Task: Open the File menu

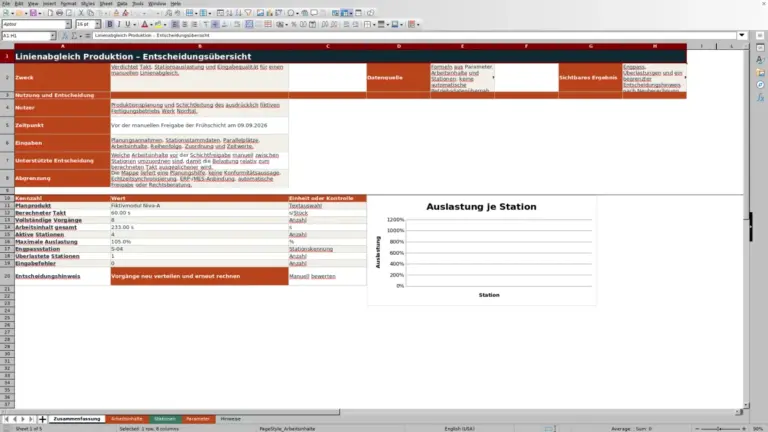Action: coord(5,3)
